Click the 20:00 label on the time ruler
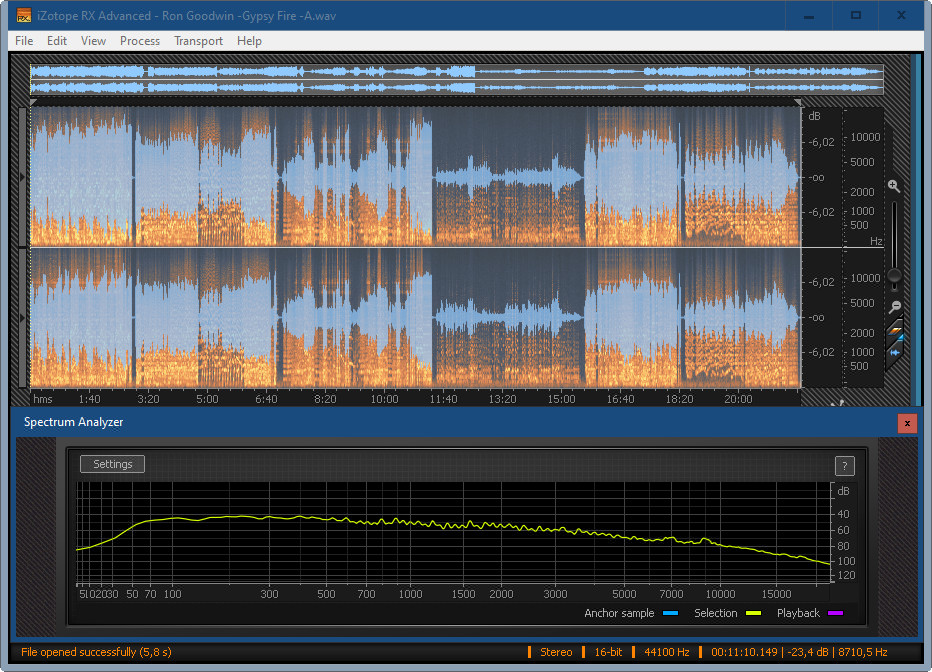 tap(738, 399)
